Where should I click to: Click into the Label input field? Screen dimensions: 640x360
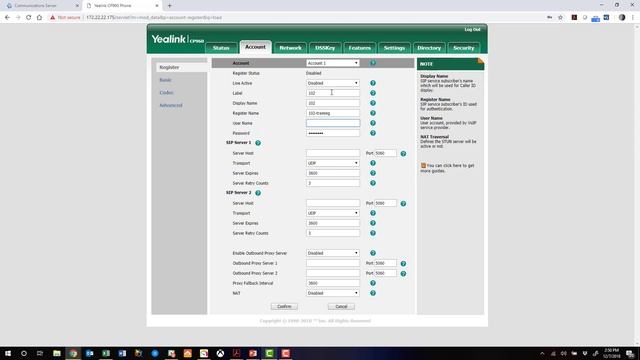coord(333,93)
